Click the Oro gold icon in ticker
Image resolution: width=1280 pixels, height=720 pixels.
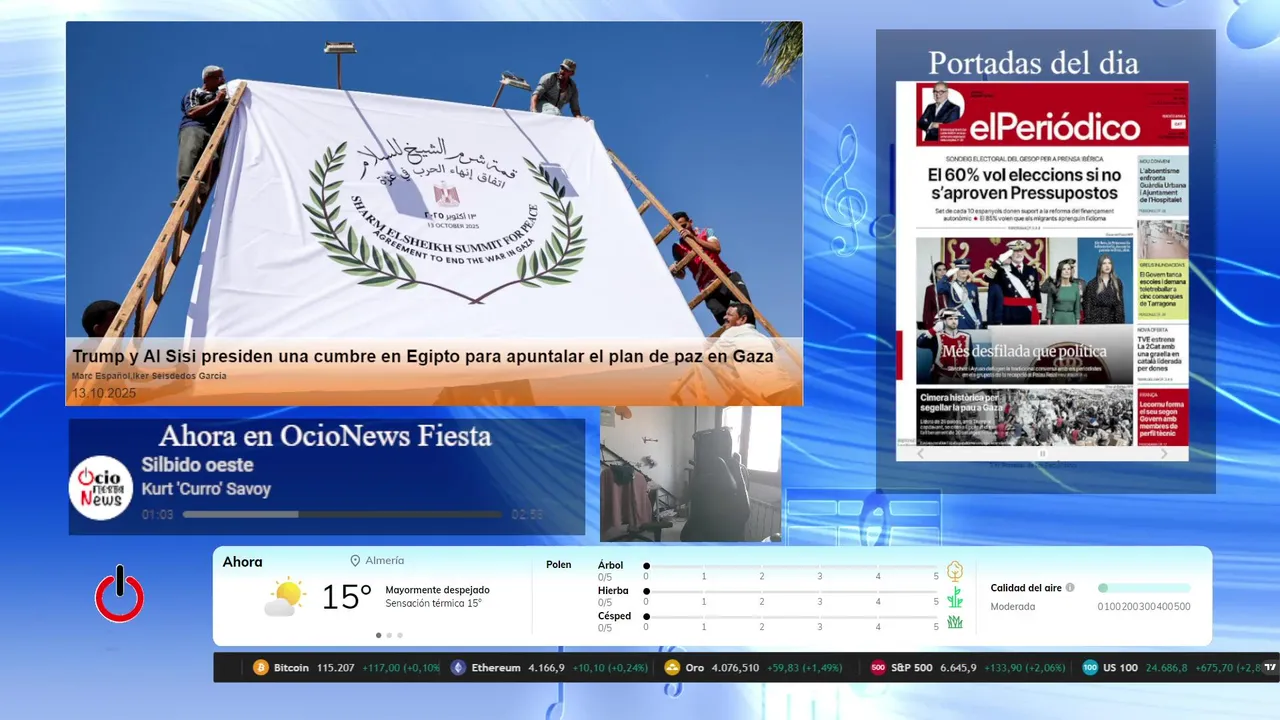coord(672,668)
